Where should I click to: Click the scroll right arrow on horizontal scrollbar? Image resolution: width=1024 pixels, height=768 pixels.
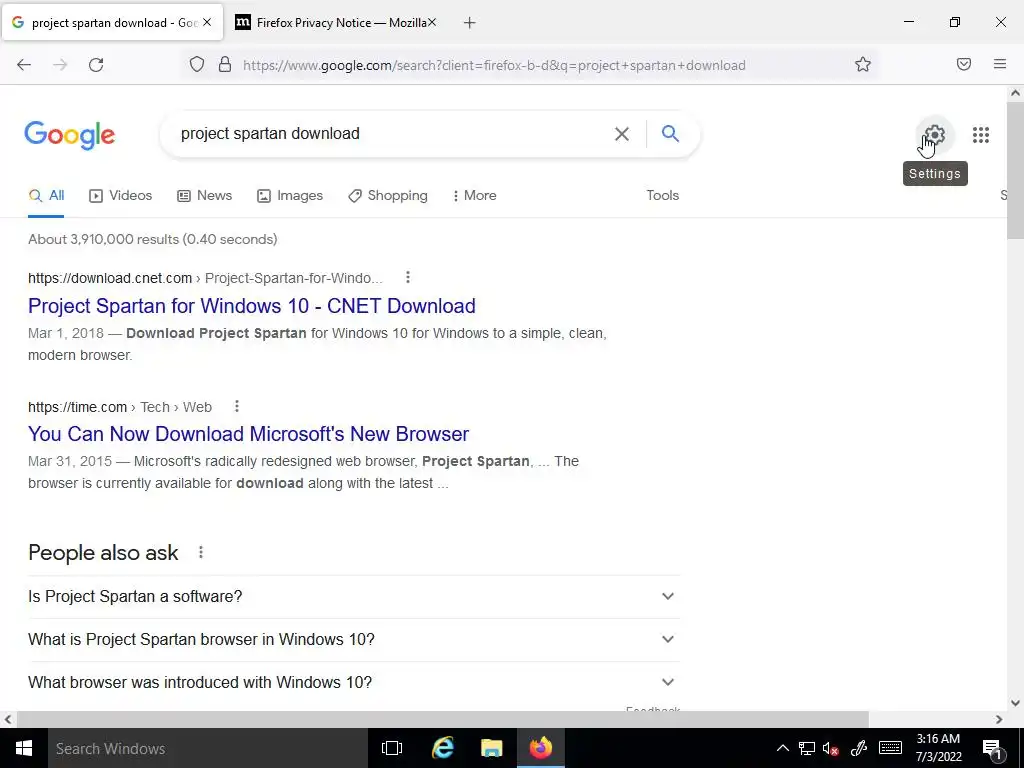point(999,720)
